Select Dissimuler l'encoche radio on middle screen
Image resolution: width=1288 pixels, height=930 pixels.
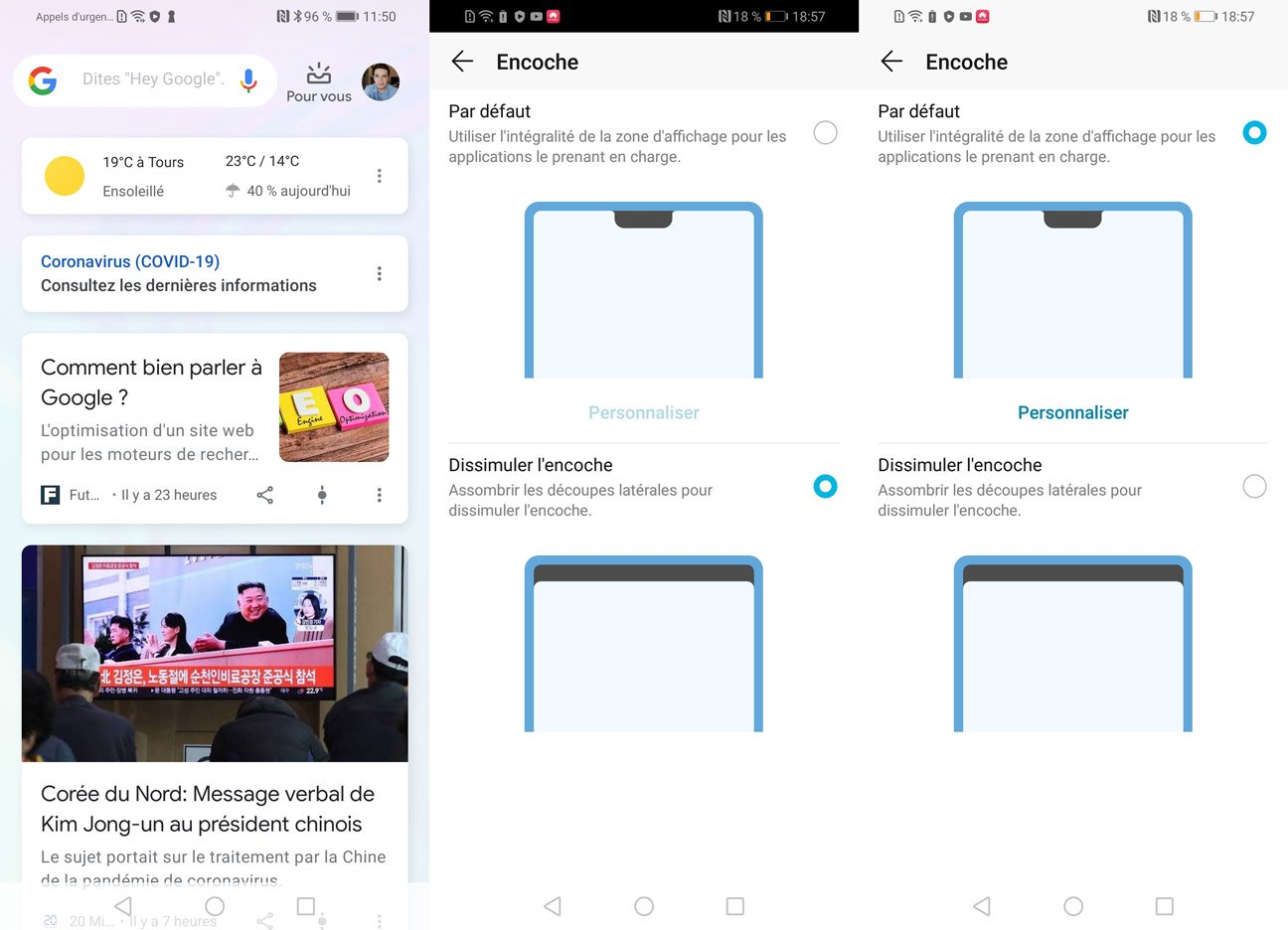coord(825,486)
